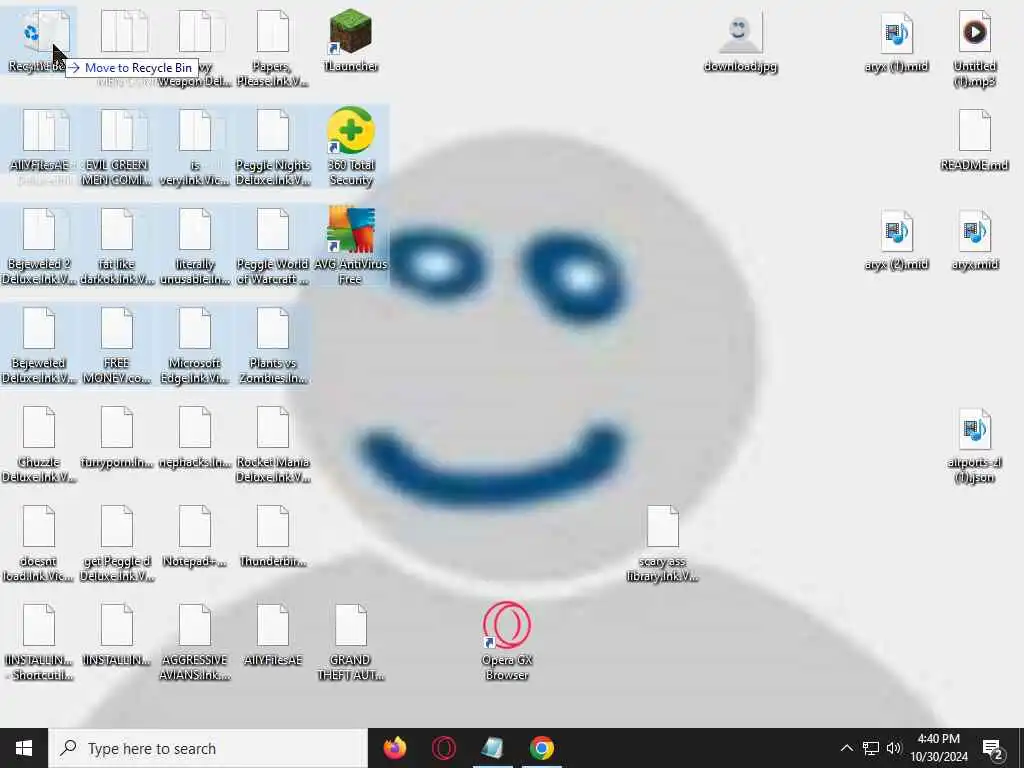
Task: Open the notification center with 2 alerts
Action: (x=993, y=748)
